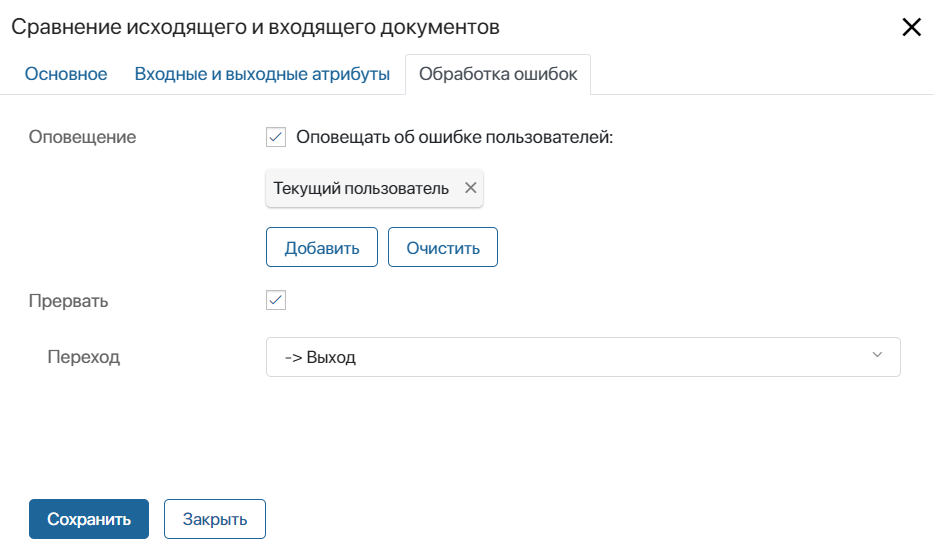934x546 pixels.
Task: Close the dialog with the X icon
Action: point(911,27)
